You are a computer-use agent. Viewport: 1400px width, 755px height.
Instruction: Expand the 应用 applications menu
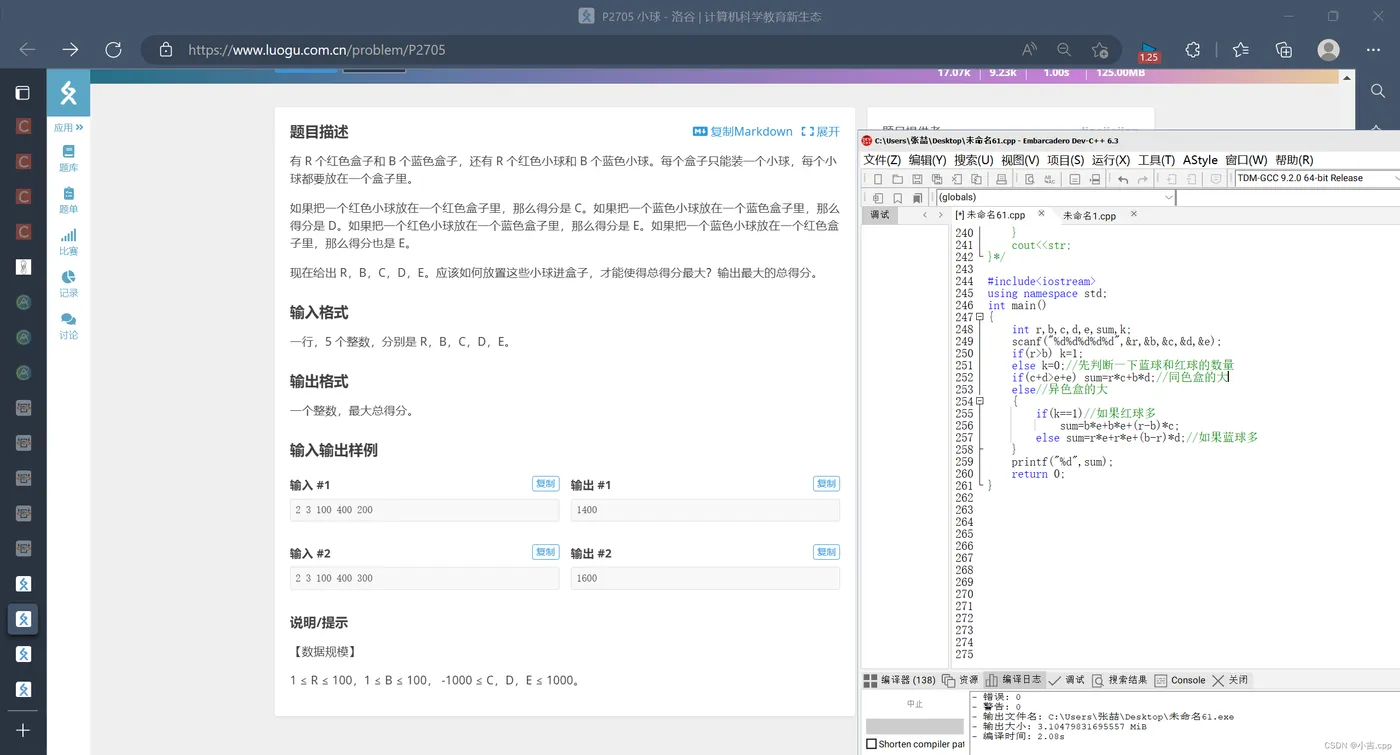coord(68,128)
